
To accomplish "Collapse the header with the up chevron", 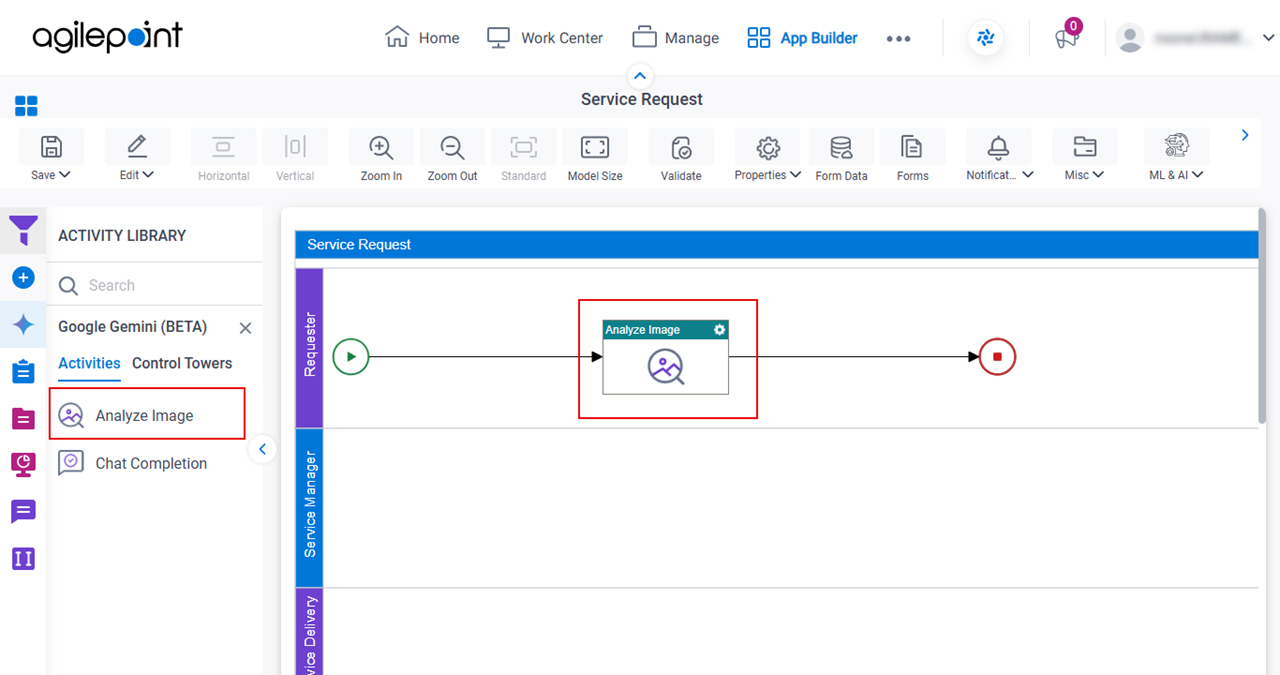I will tap(640, 76).
